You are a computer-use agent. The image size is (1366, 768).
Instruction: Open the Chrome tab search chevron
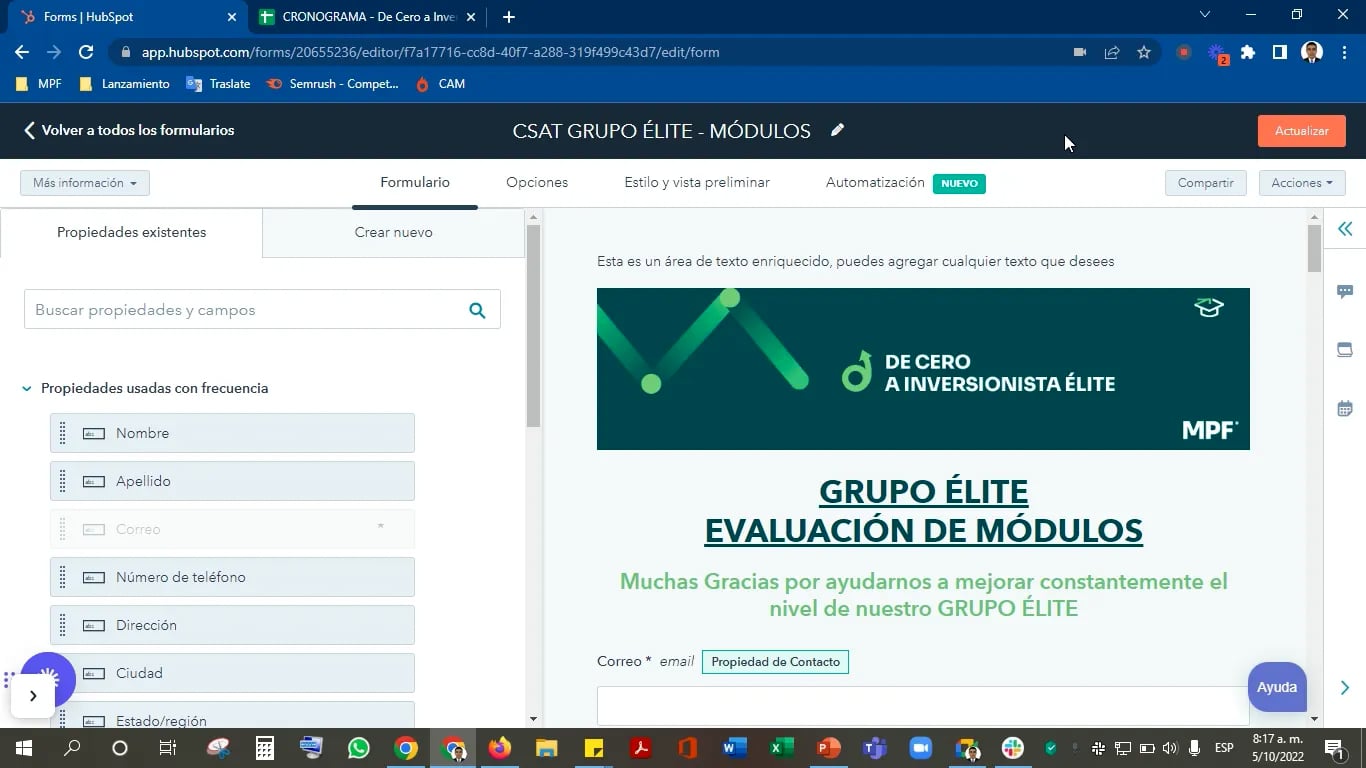[x=1205, y=15]
